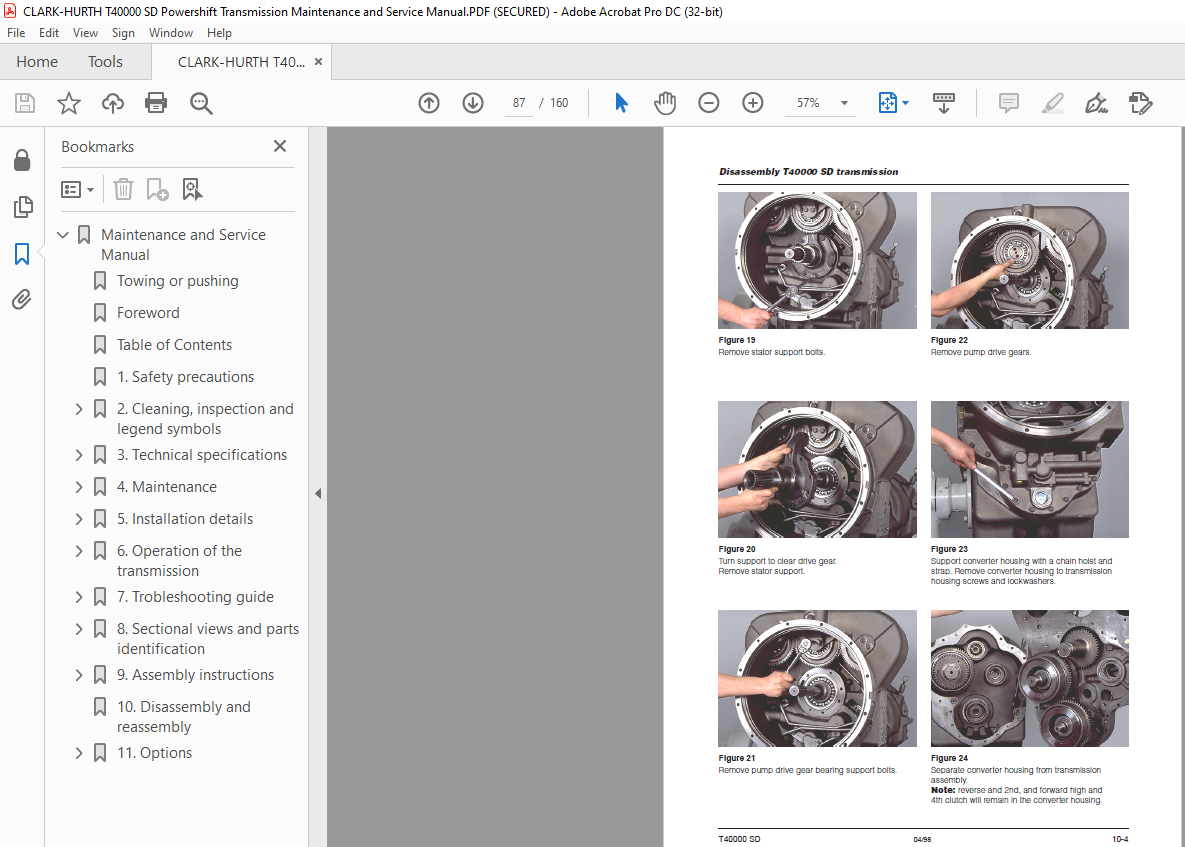Go to Towing or pushing bookmark
Viewport: 1185px width, 847px height.
pos(178,281)
